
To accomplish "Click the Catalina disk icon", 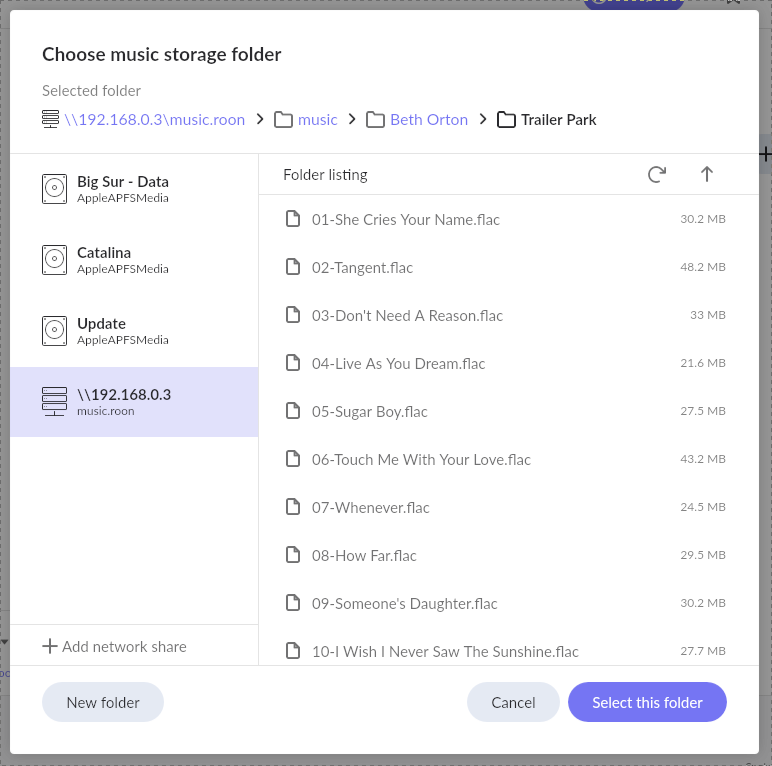I will pyautogui.click(x=54, y=259).
